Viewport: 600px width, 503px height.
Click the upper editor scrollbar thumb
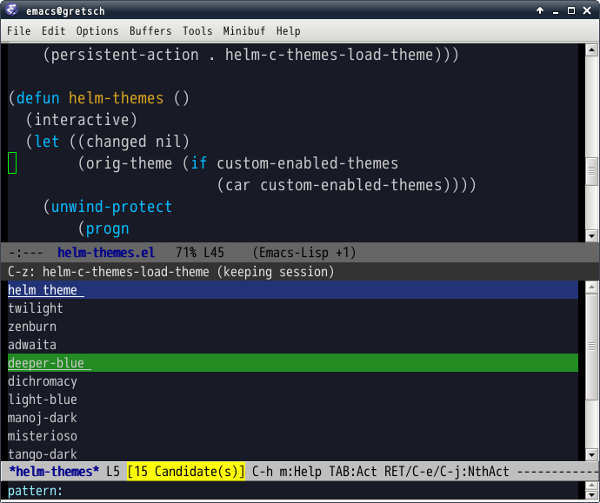[592, 171]
